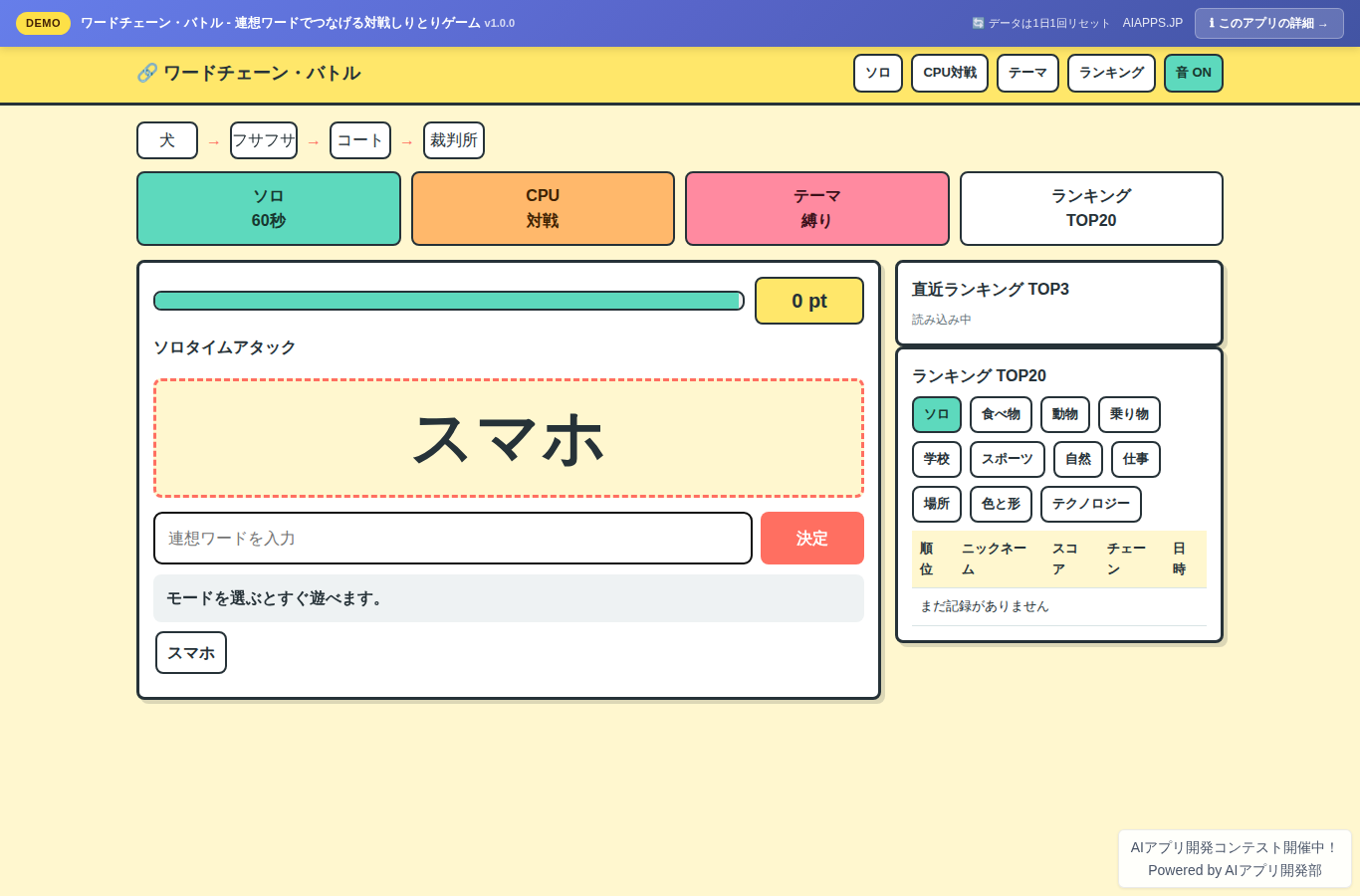1360x896 pixels.
Task: Click the 直近ランキング TOP3 heading
Action: pos(991,289)
